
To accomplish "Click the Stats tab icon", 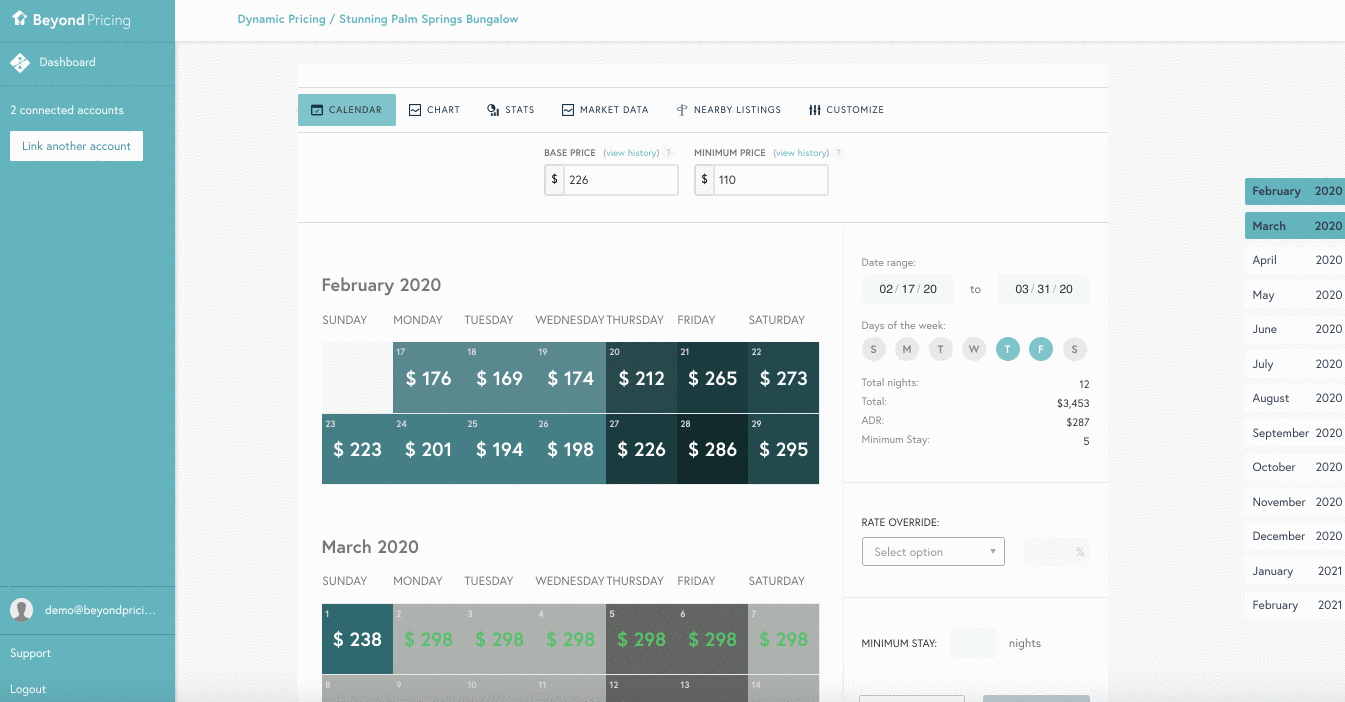I will [493, 110].
